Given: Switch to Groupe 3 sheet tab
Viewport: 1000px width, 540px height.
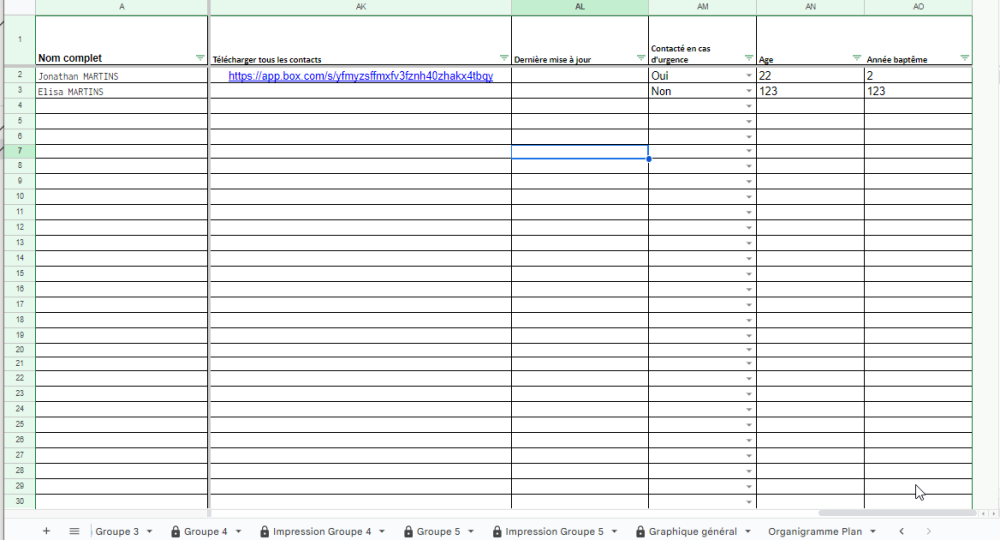Looking at the screenshot, I should [117, 531].
